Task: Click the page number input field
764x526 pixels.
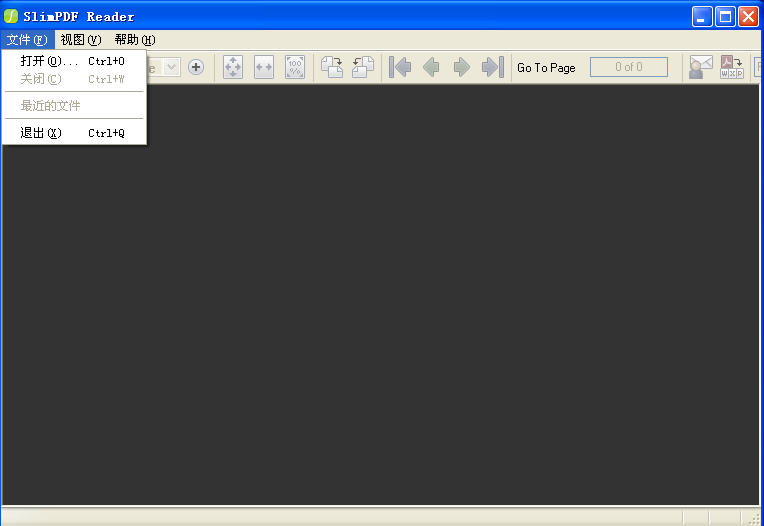Action: coord(628,67)
